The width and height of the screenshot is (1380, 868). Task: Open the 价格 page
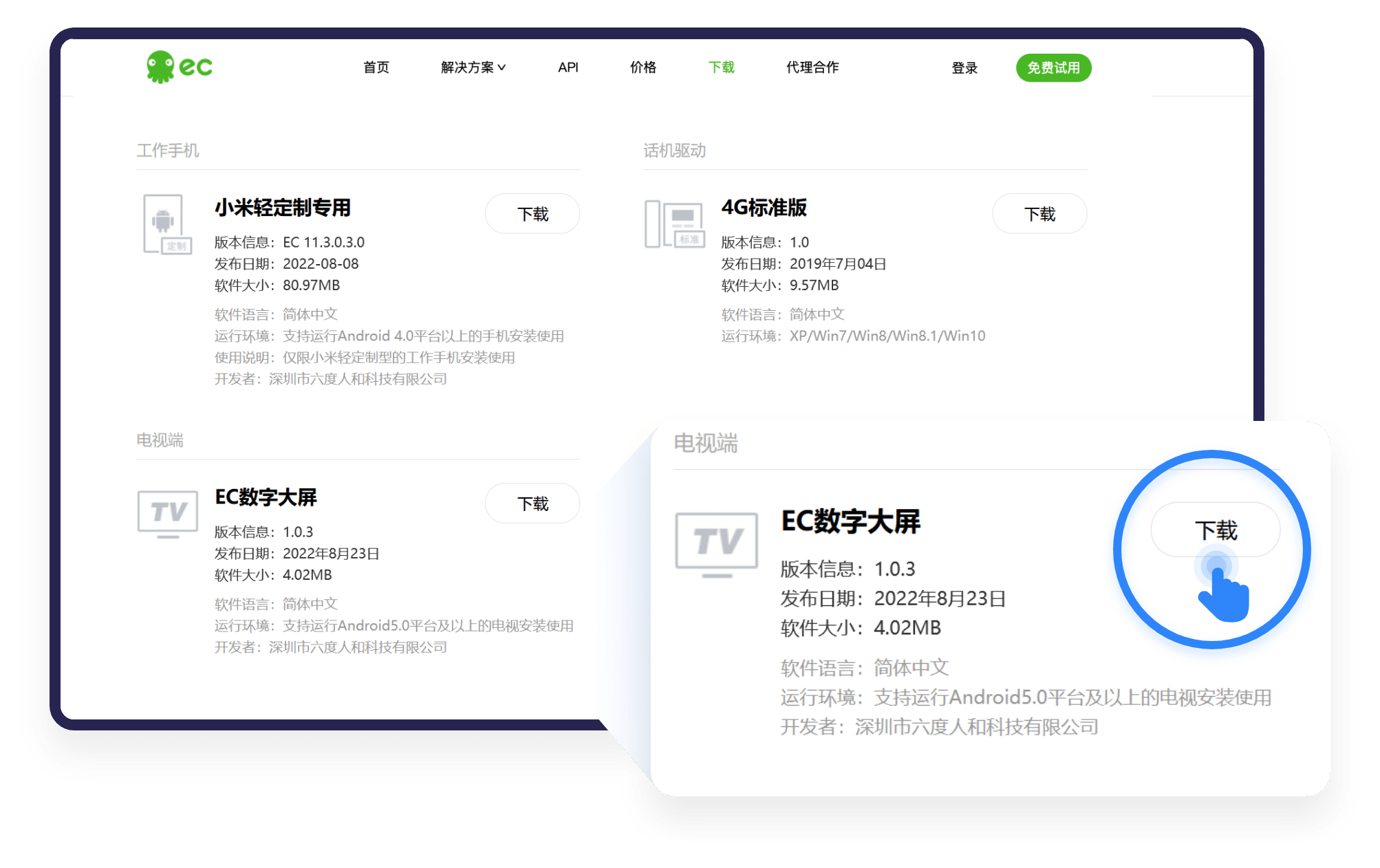tap(643, 67)
